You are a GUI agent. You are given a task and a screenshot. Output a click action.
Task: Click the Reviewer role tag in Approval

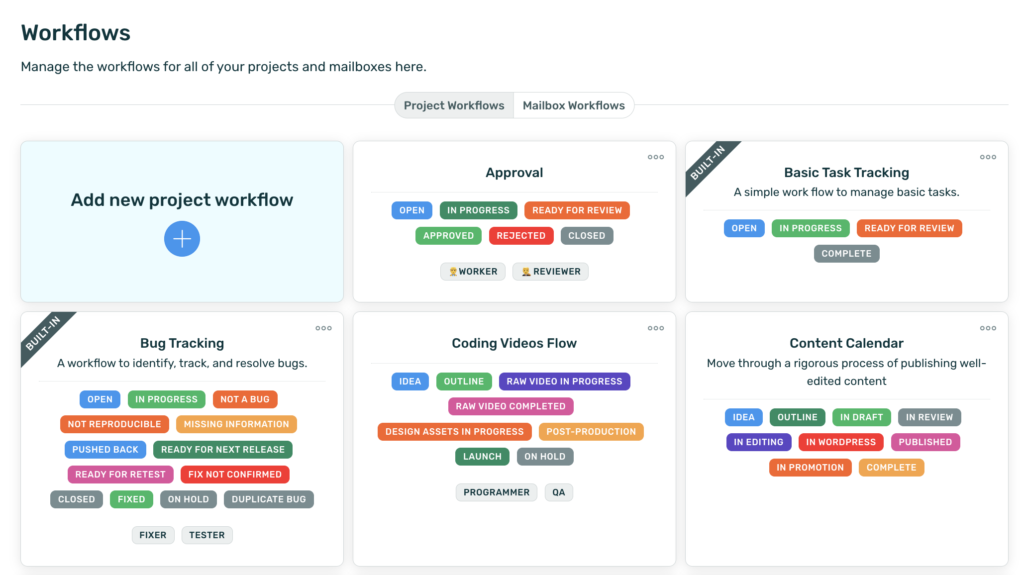click(551, 271)
